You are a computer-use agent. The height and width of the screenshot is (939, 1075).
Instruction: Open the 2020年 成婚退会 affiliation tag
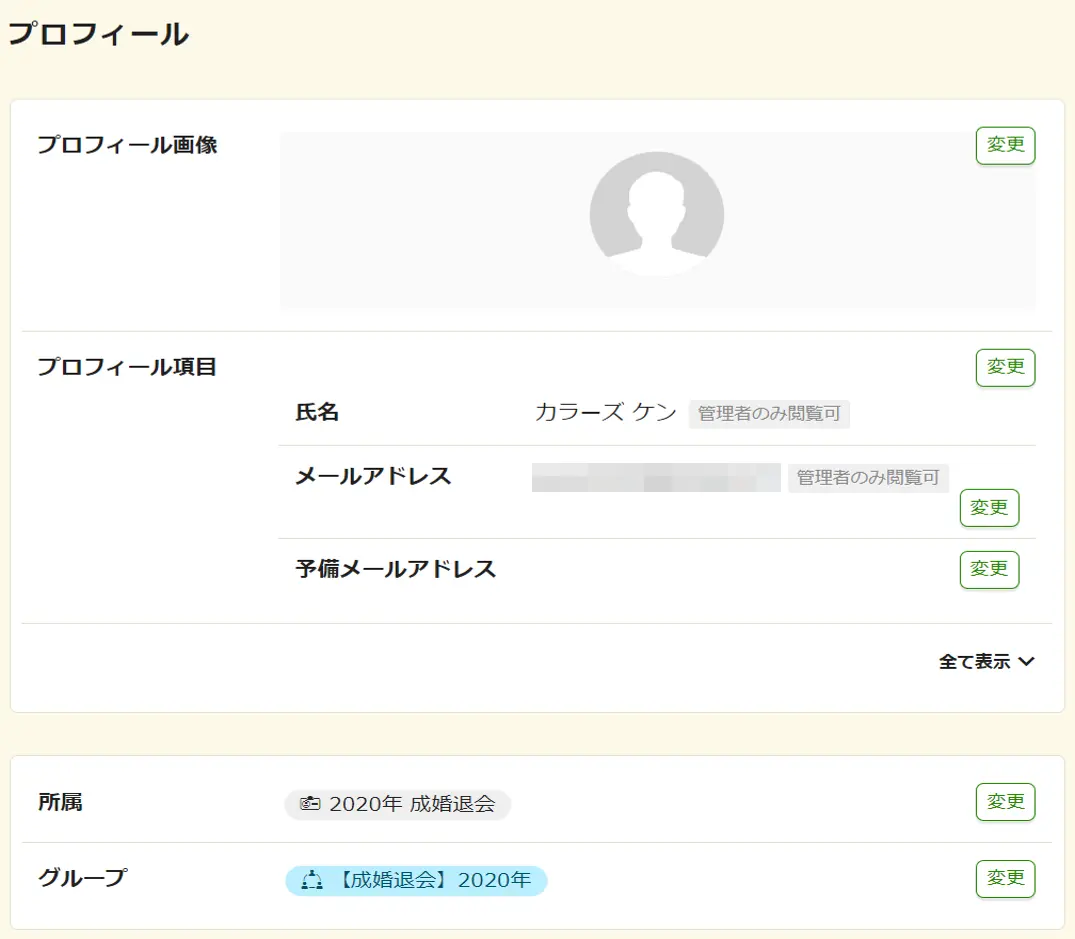pyautogui.click(x=398, y=804)
